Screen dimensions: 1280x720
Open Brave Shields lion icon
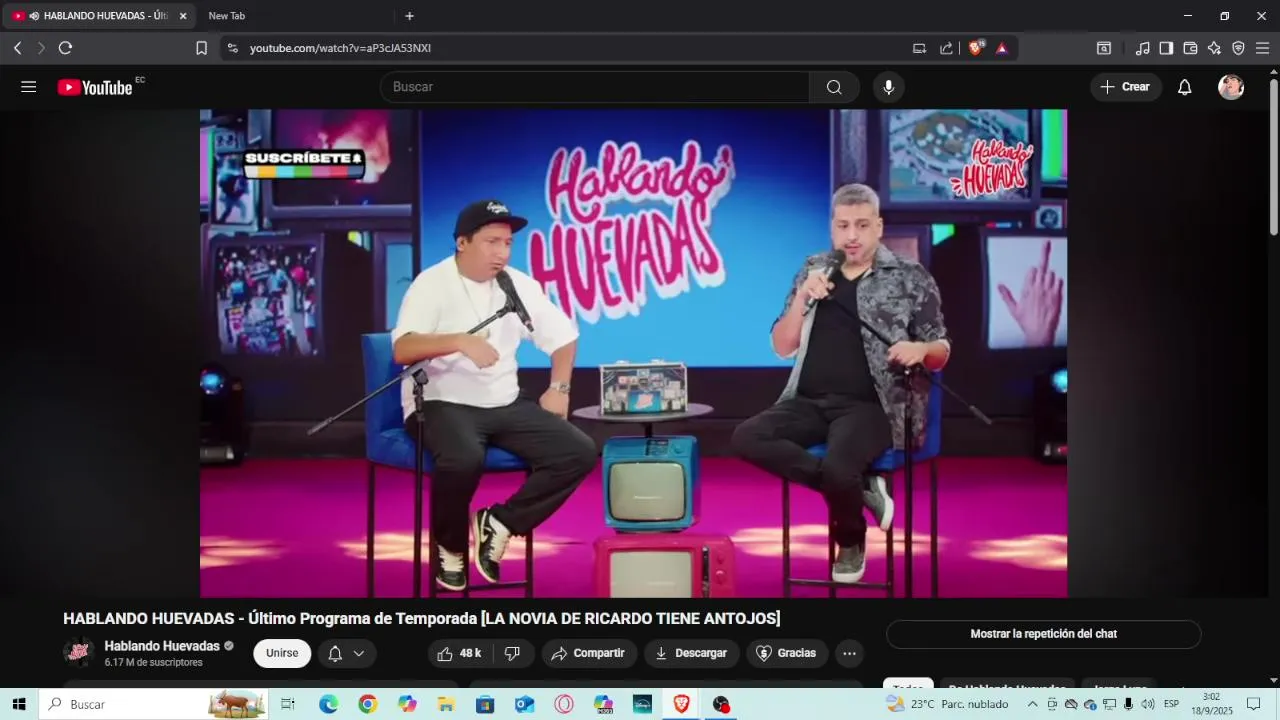(x=976, y=48)
